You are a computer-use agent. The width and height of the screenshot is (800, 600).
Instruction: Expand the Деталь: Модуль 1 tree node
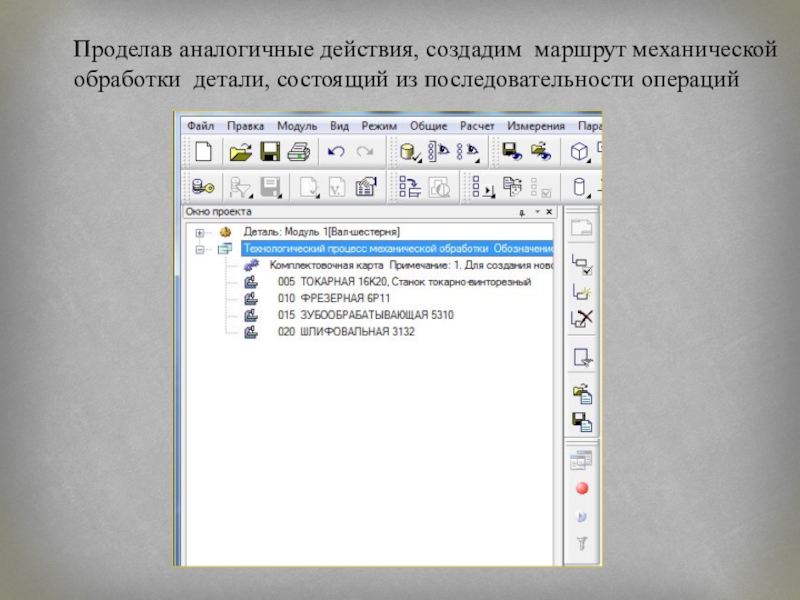(x=200, y=233)
